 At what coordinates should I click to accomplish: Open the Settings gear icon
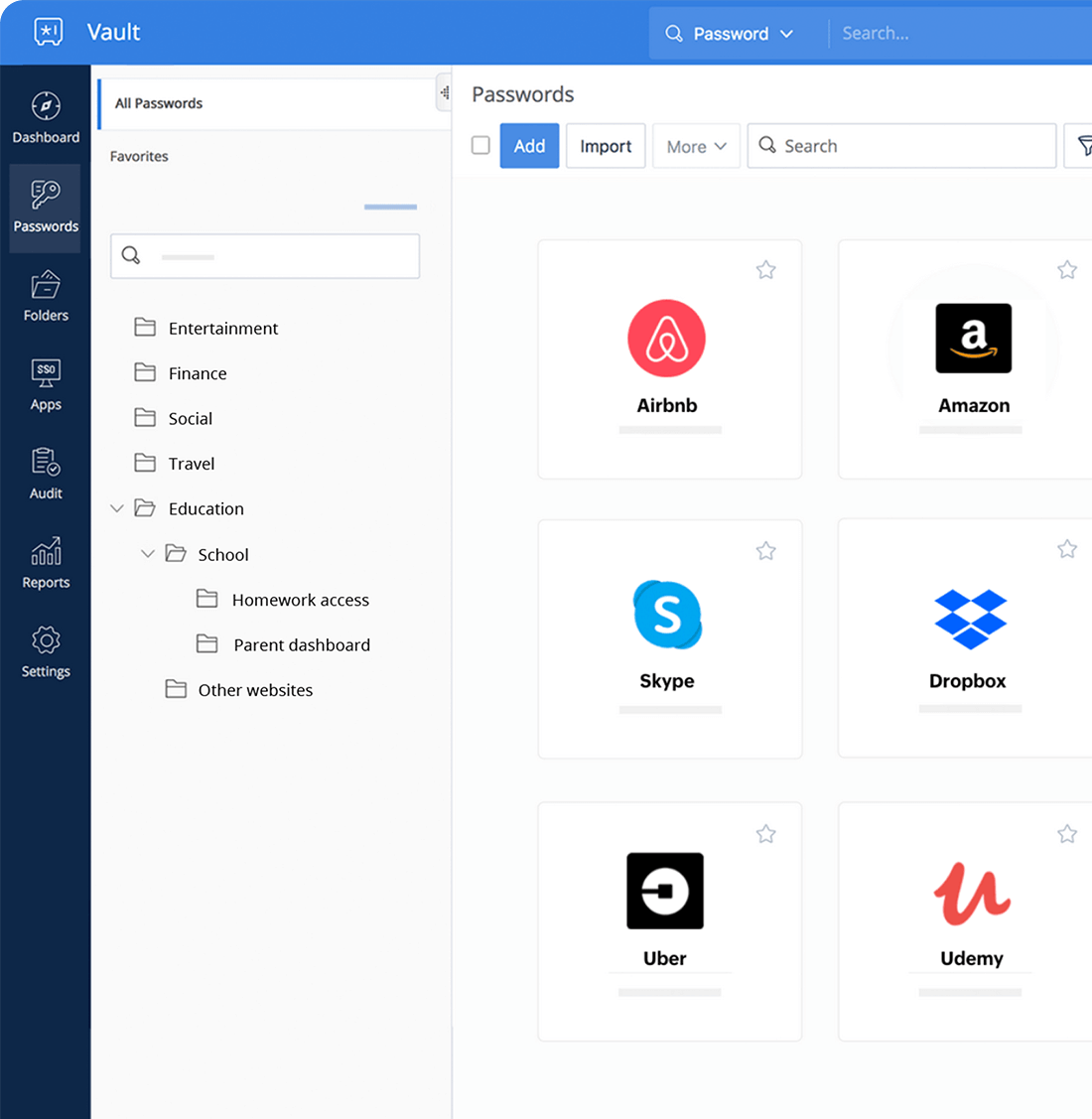point(46,640)
